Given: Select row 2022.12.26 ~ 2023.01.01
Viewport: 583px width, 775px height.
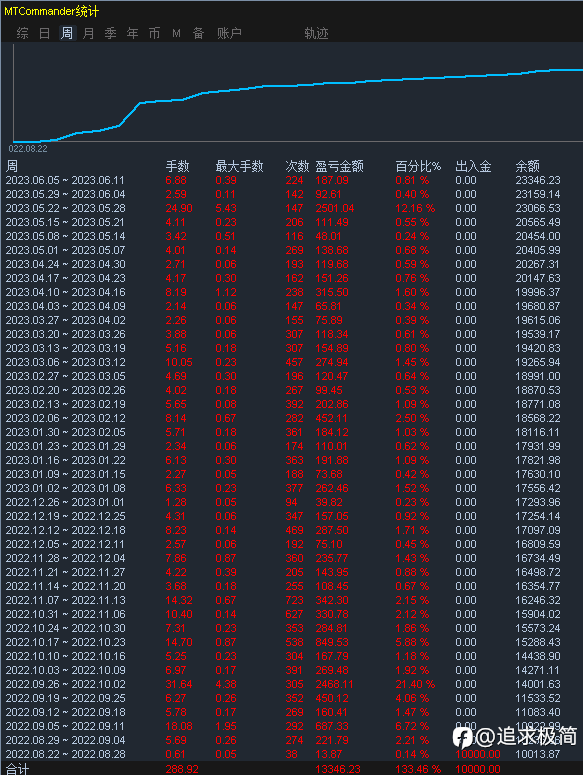Looking at the screenshot, I should [x=292, y=502].
